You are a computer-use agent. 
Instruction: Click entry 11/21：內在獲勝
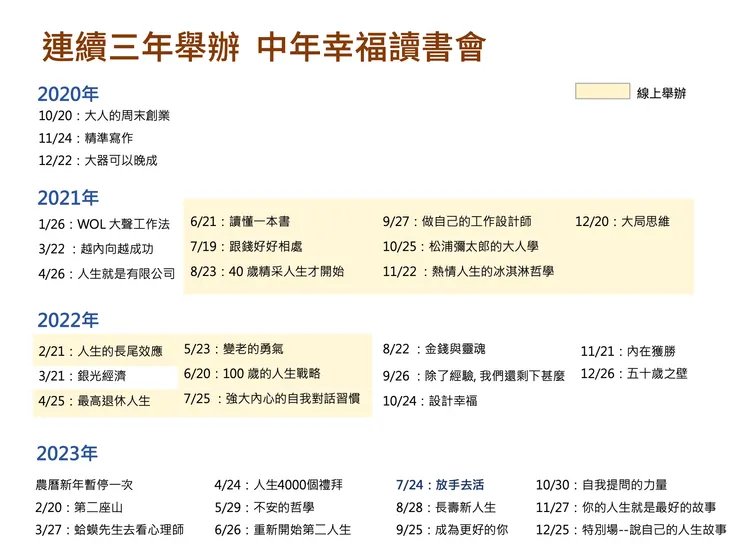pos(628,351)
